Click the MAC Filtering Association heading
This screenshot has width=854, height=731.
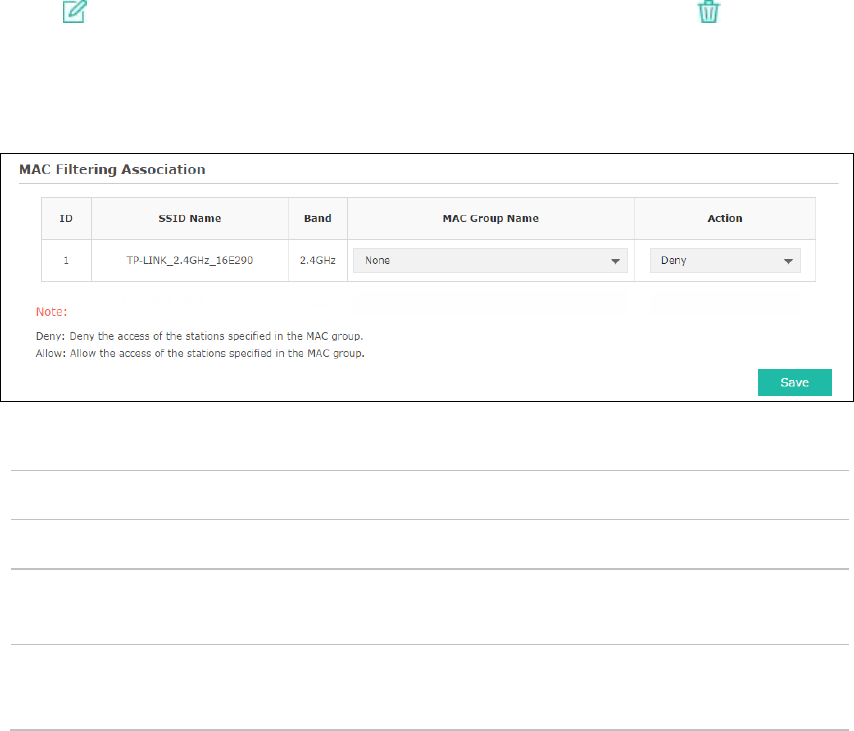click(112, 169)
